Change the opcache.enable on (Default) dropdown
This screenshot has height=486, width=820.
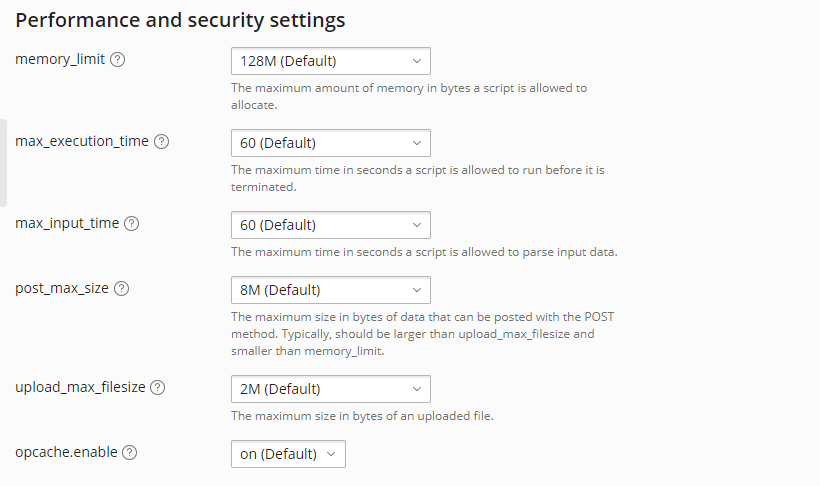coord(288,454)
